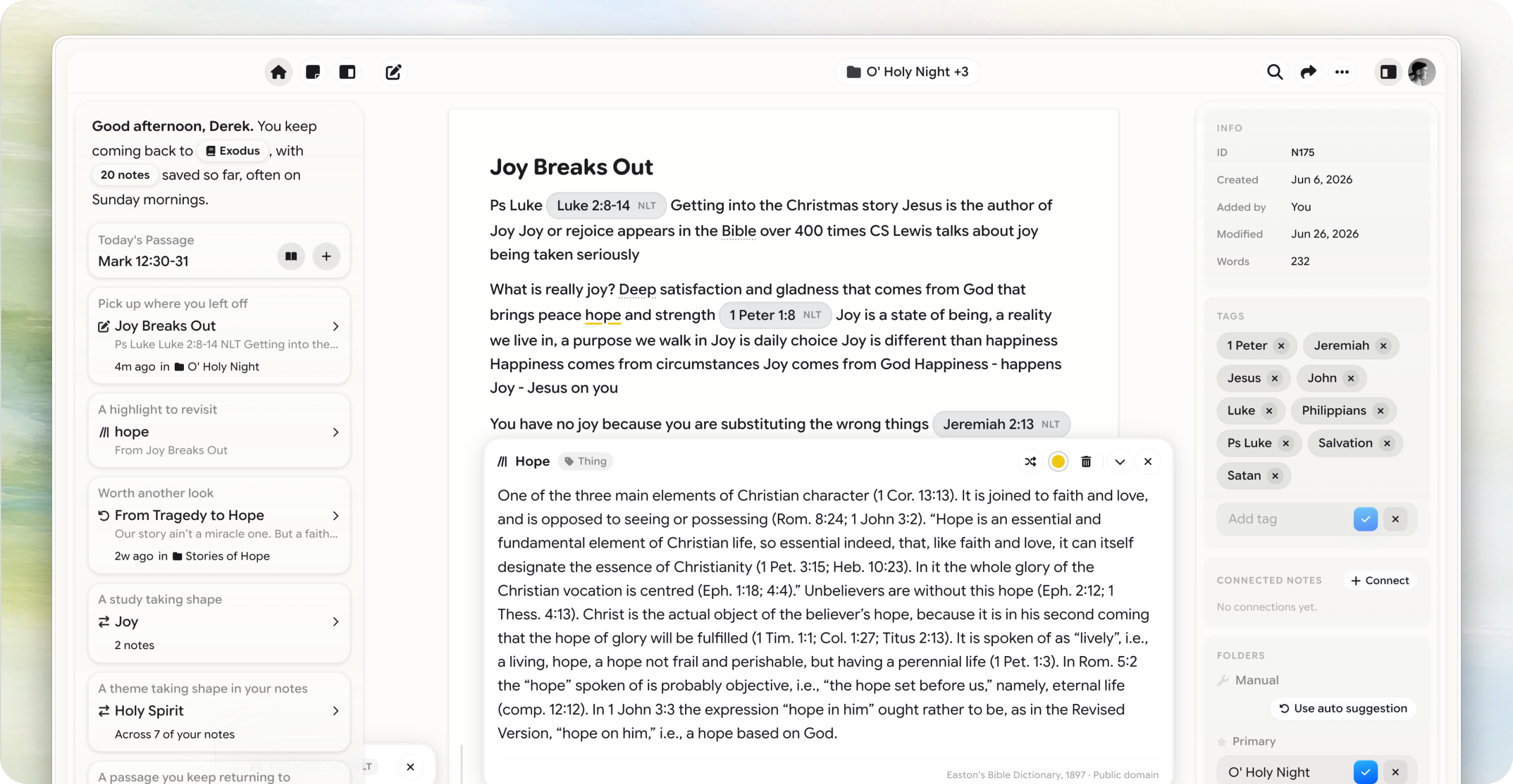Toggle the left sidebar panel icon
The height and width of the screenshot is (784, 1513).
click(347, 71)
